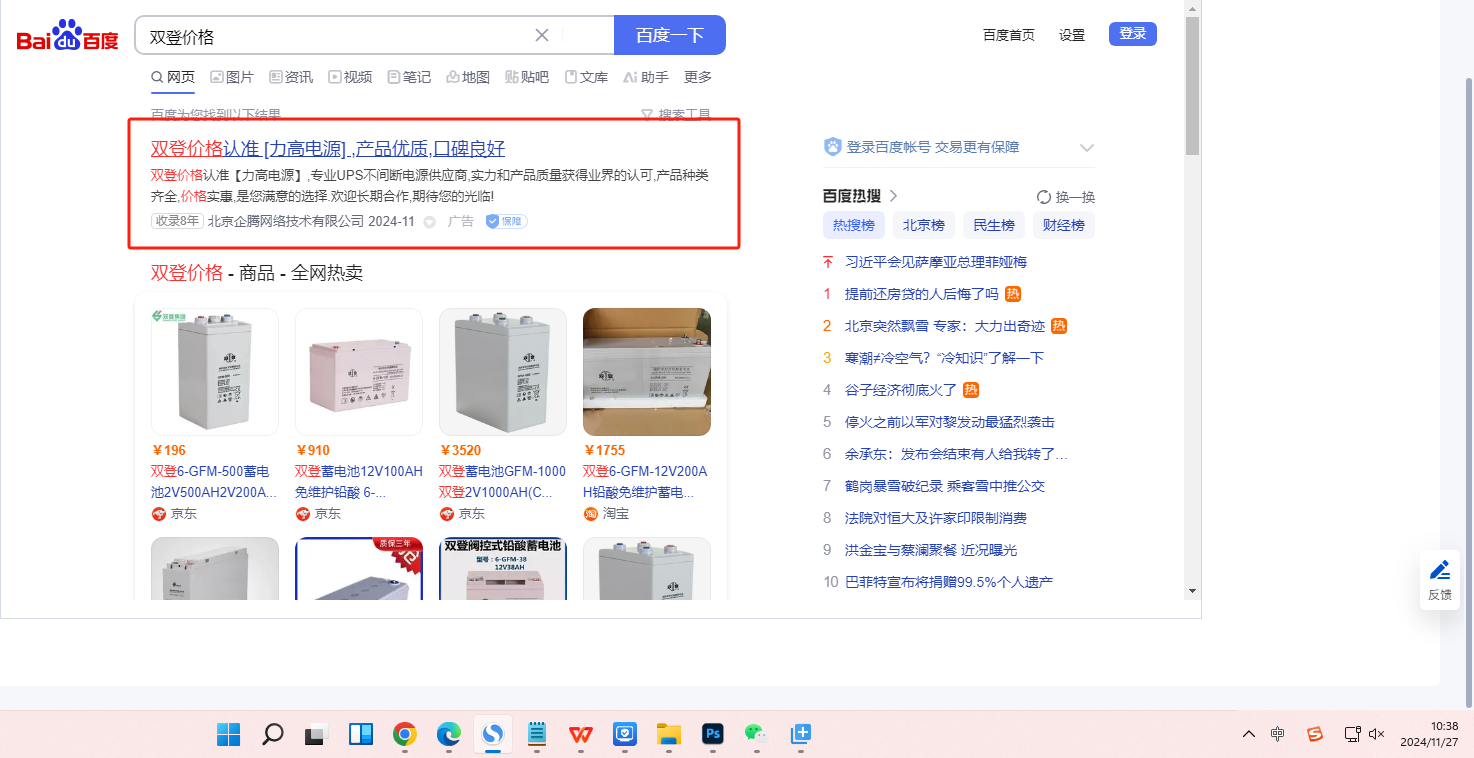
Task: Open the ￥1755 双登6-GFM-12V200A Taobao product link
Action: click(647, 481)
